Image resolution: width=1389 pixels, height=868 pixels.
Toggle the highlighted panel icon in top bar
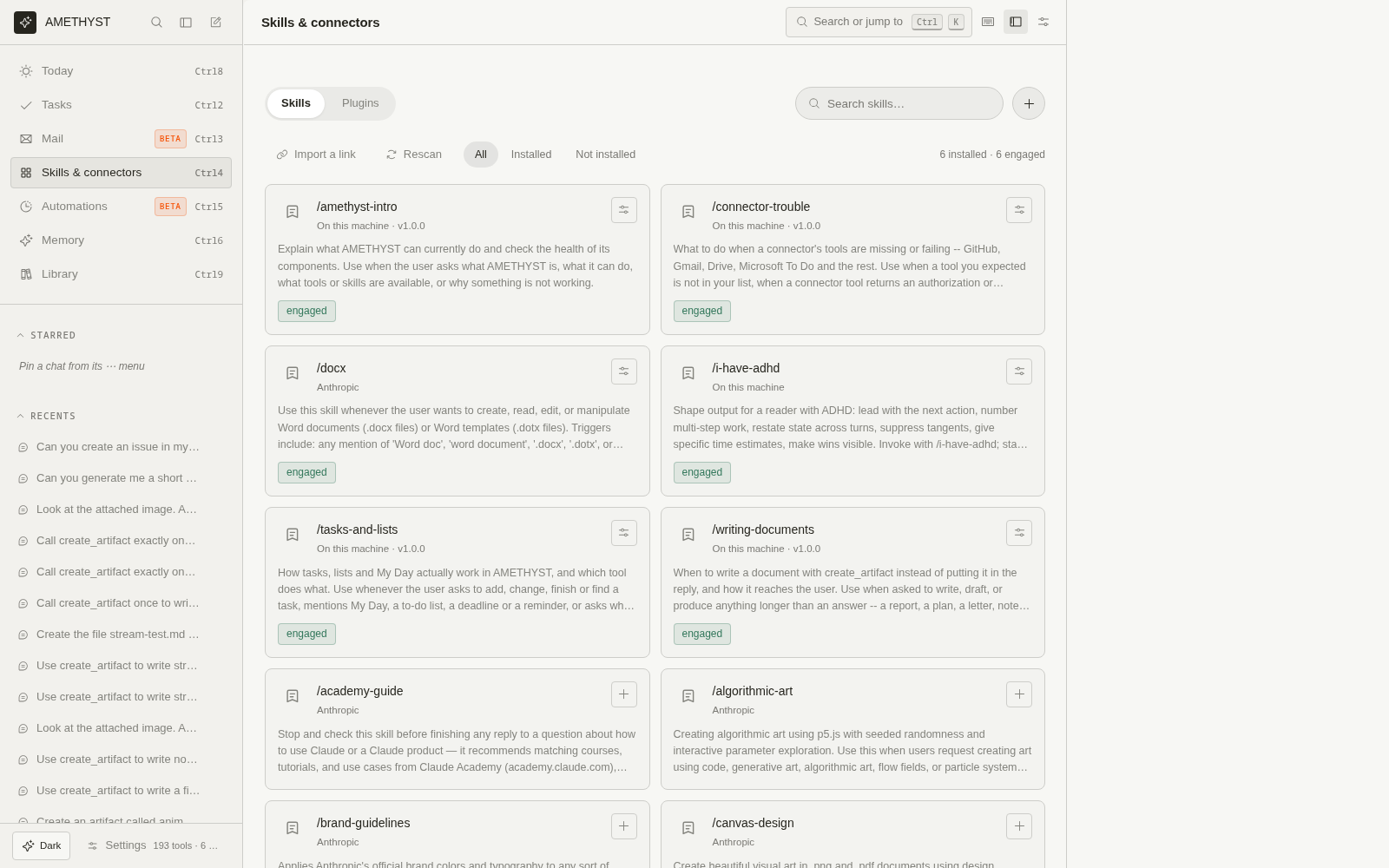[1016, 22]
